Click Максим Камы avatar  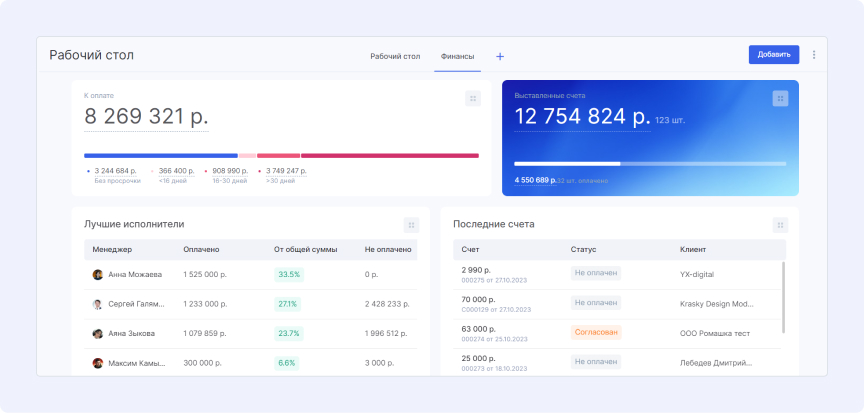pos(98,363)
